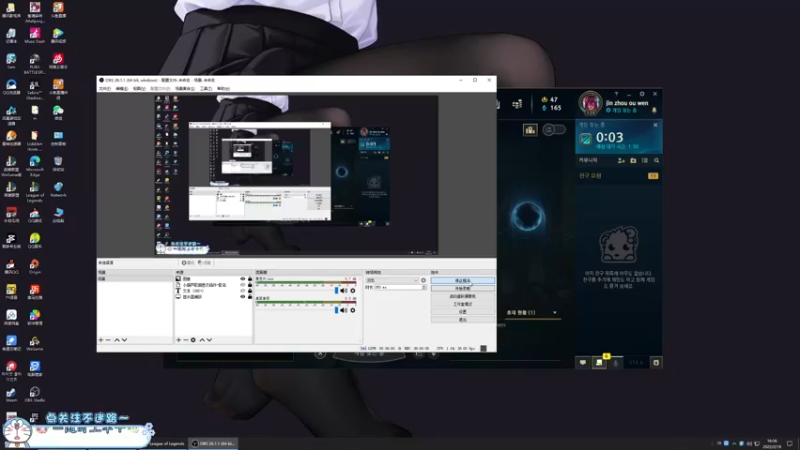The image size is (800, 450).
Task: Cancel queue with X on League timer
Action: pos(656,125)
